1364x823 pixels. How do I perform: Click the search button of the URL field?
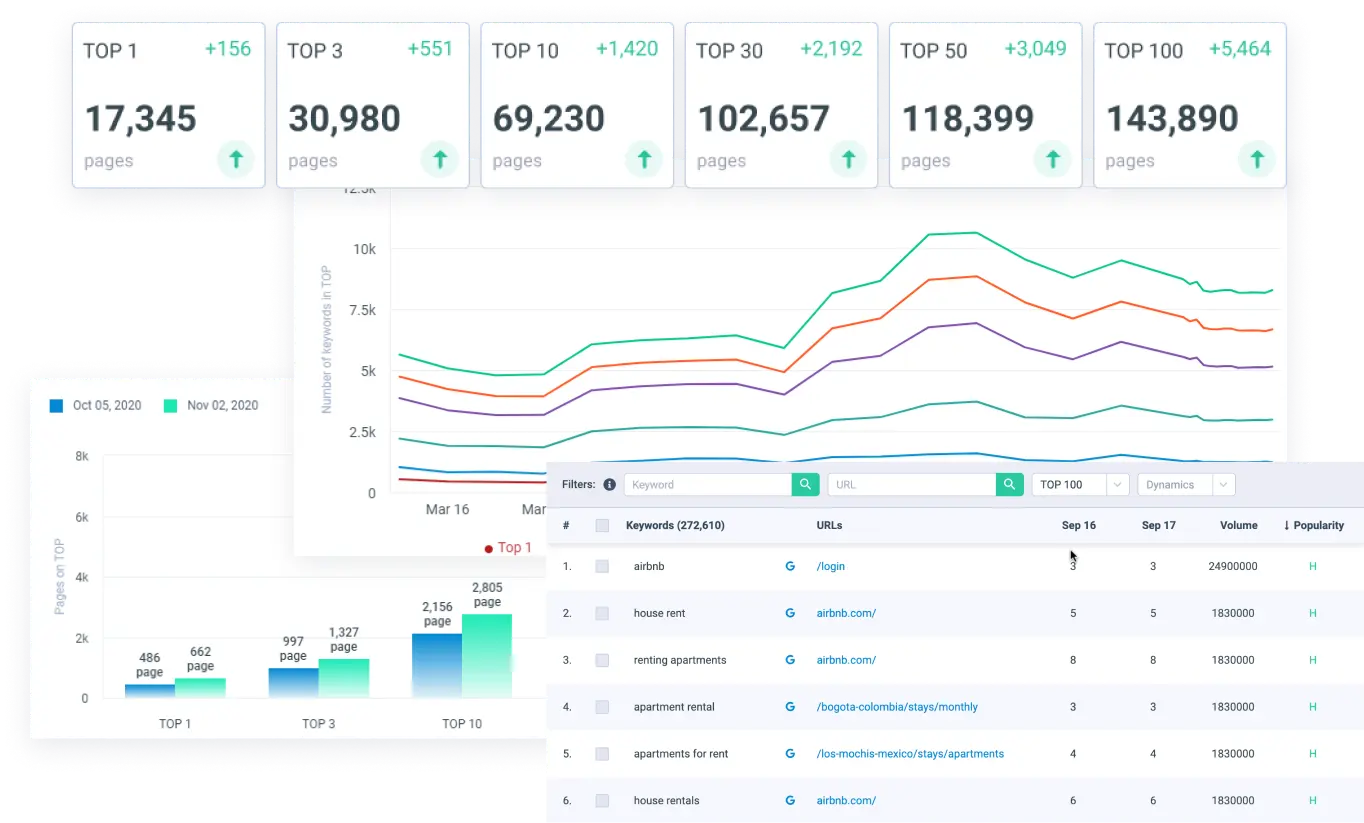coord(1010,485)
